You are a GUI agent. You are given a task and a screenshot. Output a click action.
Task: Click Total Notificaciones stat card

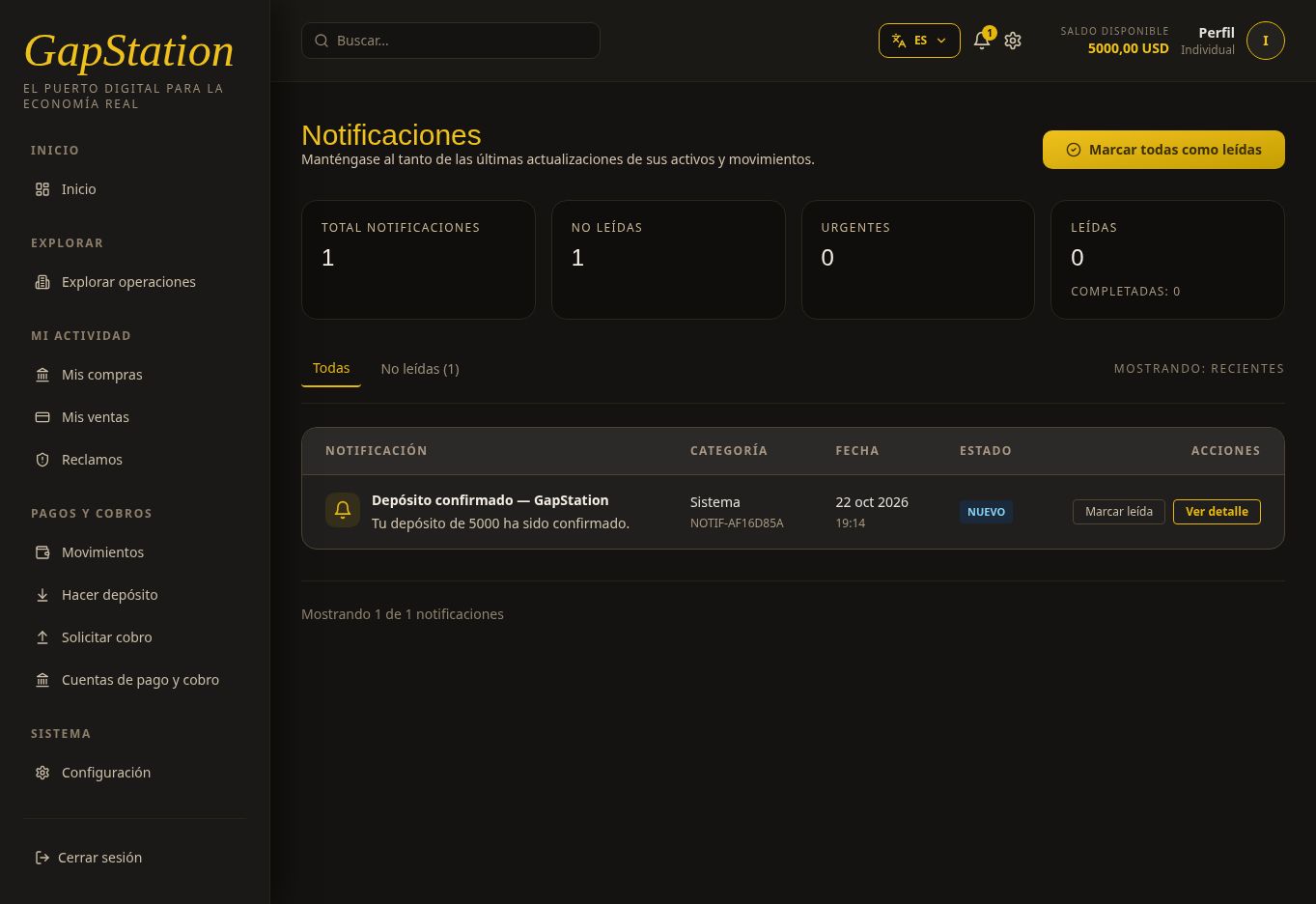pyautogui.click(x=418, y=260)
